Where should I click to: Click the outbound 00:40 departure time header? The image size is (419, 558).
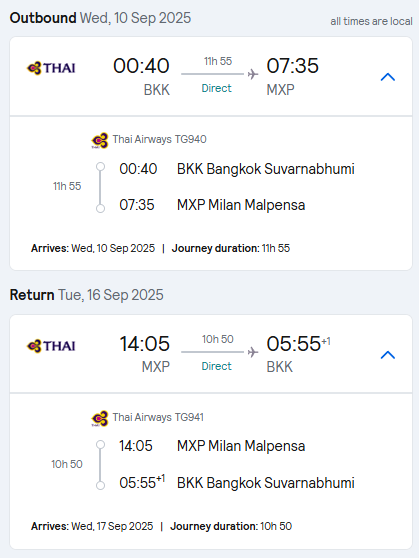coord(141,66)
